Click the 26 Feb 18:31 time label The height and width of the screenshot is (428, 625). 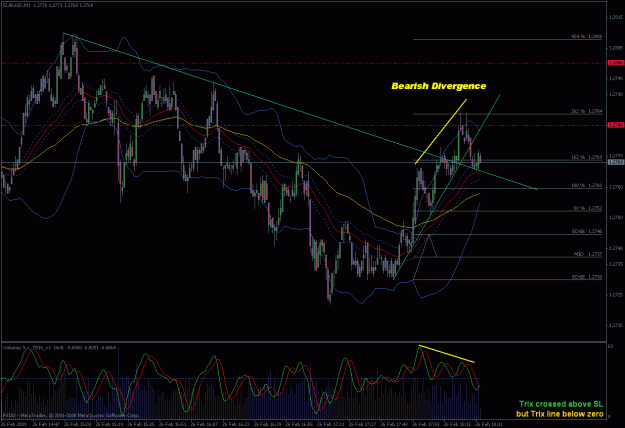(x=487, y=425)
